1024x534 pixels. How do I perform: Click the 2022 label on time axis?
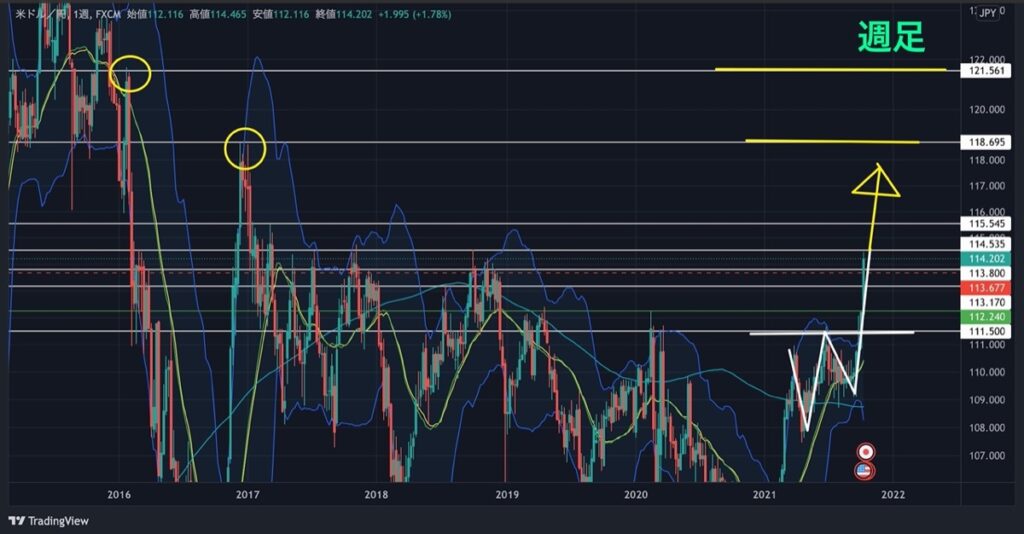(x=893, y=495)
